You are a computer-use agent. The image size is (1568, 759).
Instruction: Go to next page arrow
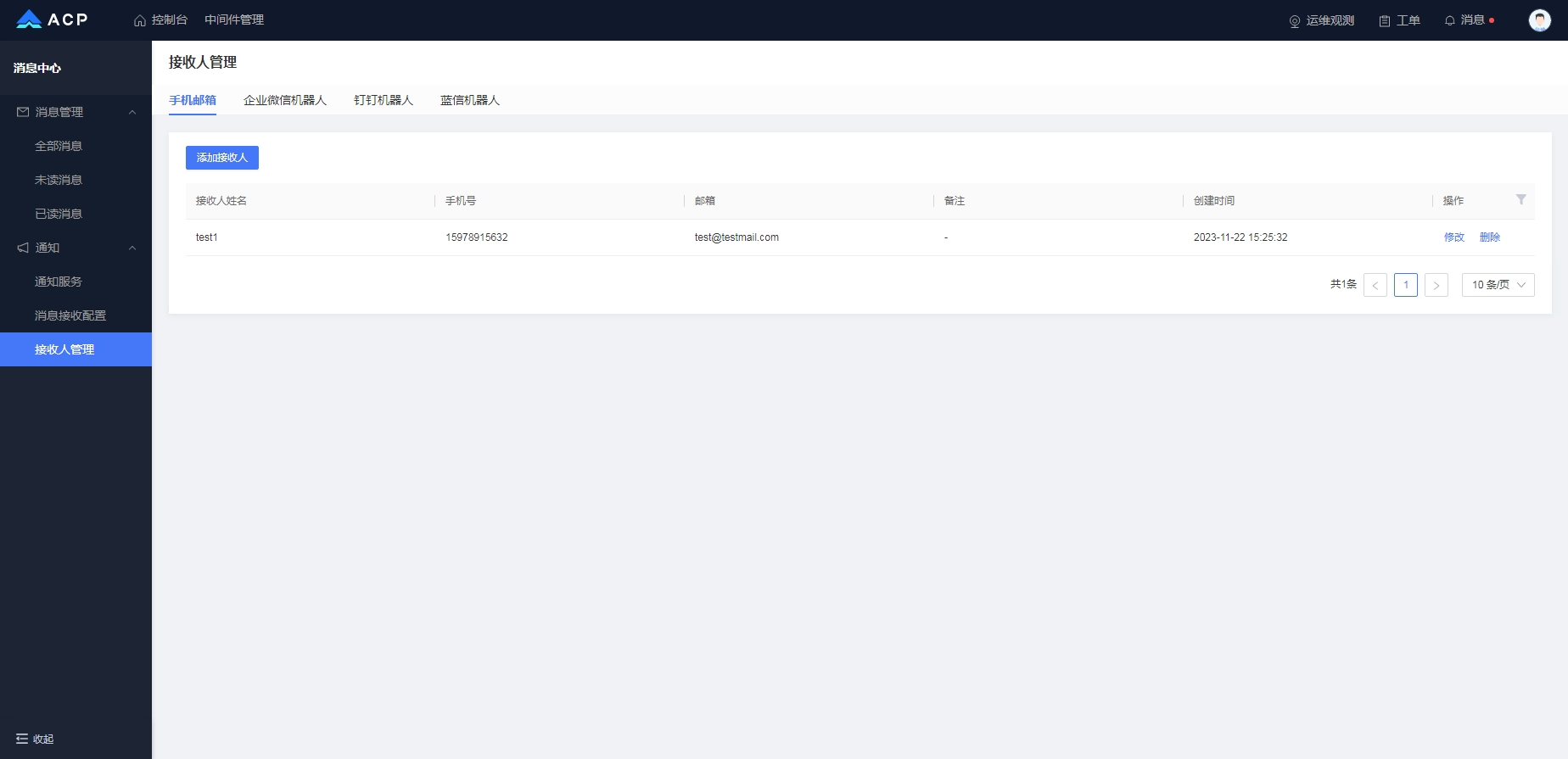[1436, 285]
